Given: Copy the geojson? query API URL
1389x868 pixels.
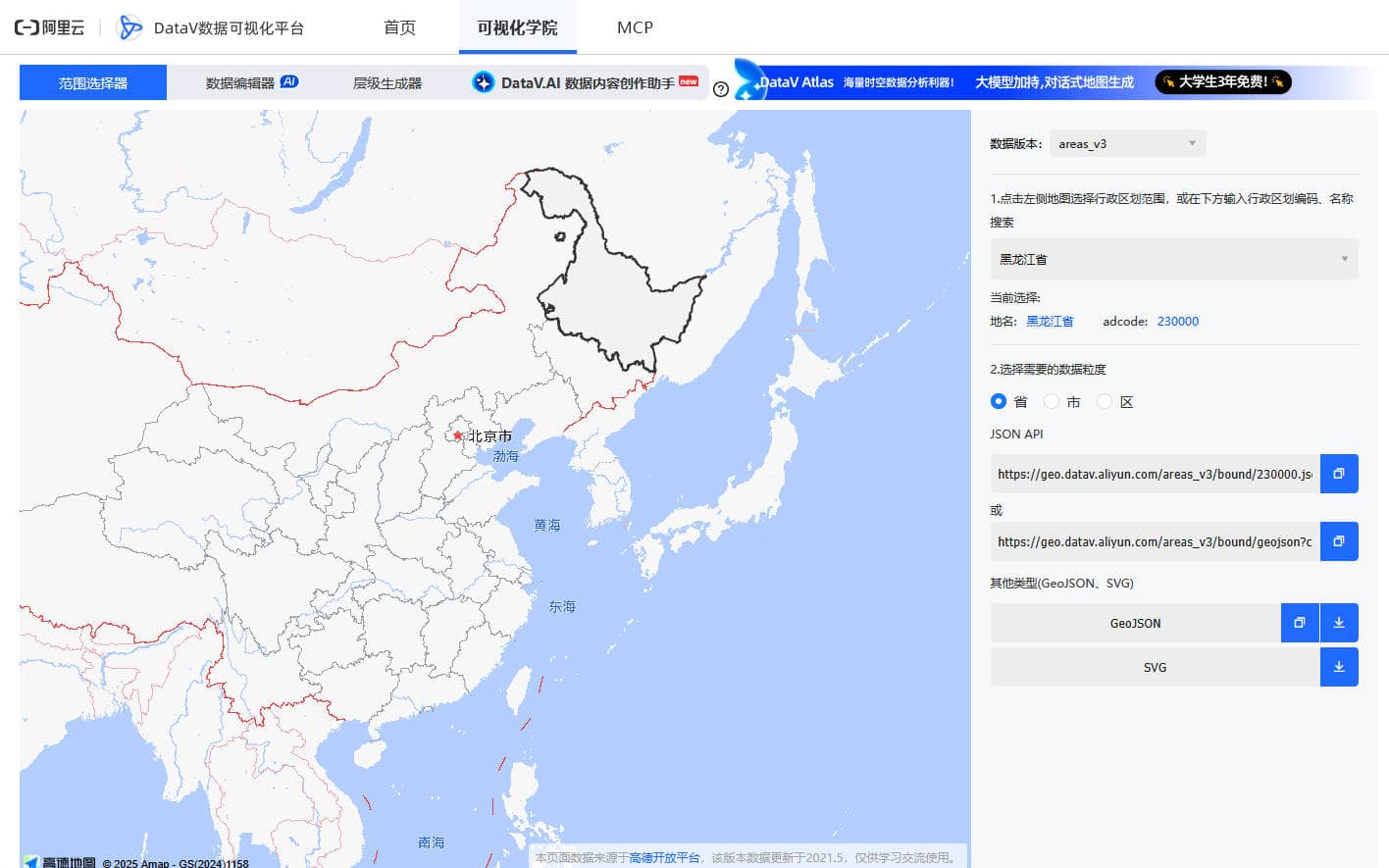Looking at the screenshot, I should coord(1338,541).
